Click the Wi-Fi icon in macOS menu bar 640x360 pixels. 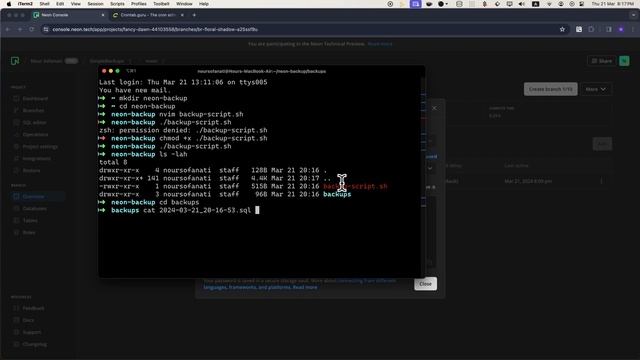[549, 4]
